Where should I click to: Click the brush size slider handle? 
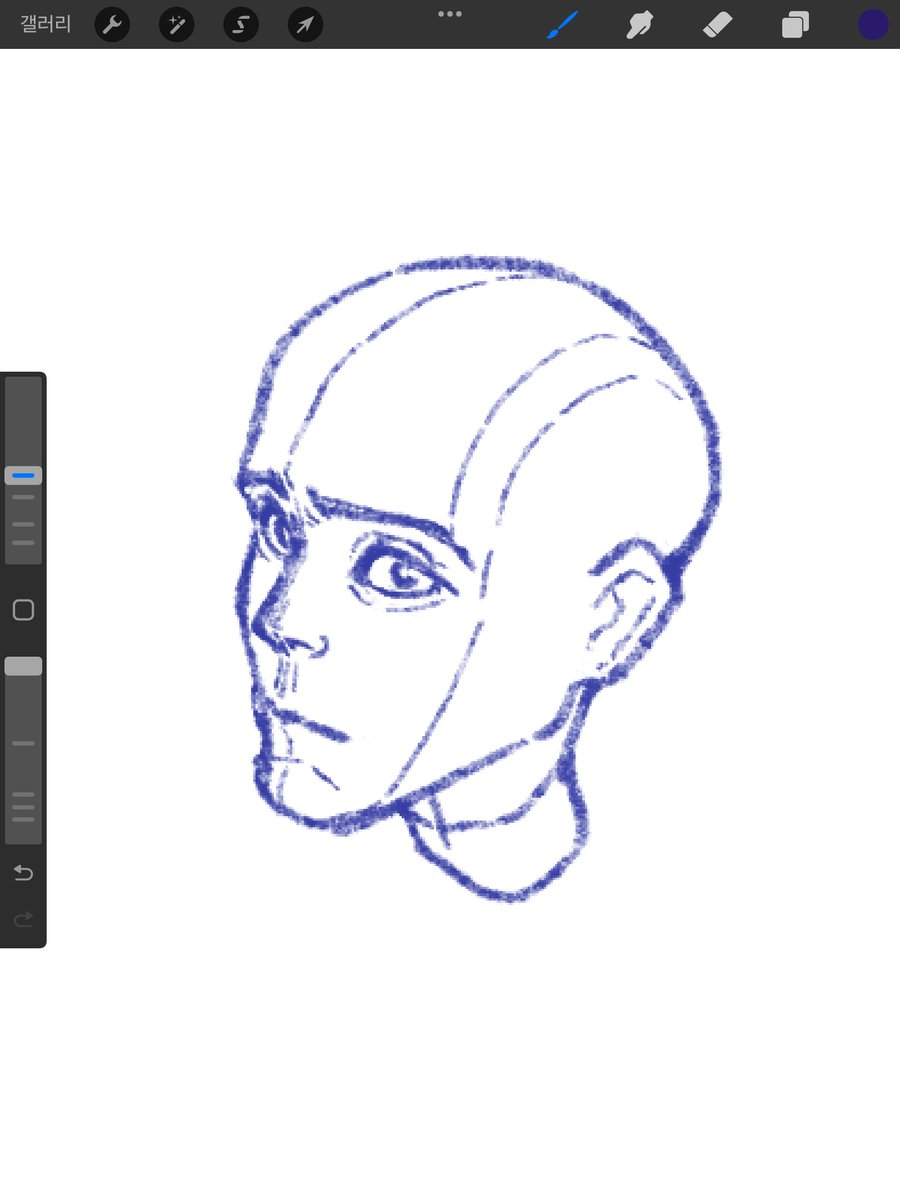(23, 476)
